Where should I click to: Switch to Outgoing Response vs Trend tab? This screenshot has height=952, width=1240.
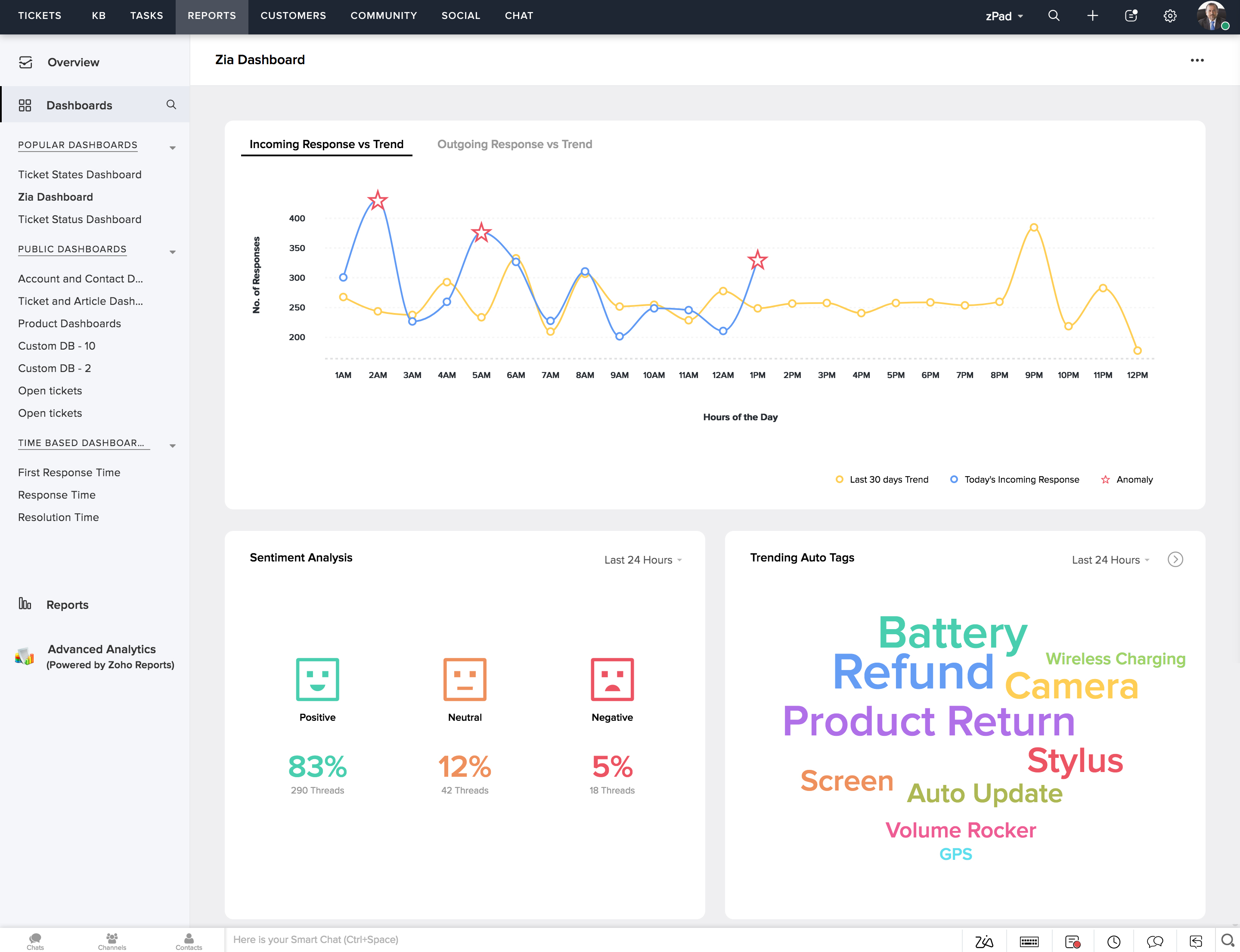coord(514,144)
